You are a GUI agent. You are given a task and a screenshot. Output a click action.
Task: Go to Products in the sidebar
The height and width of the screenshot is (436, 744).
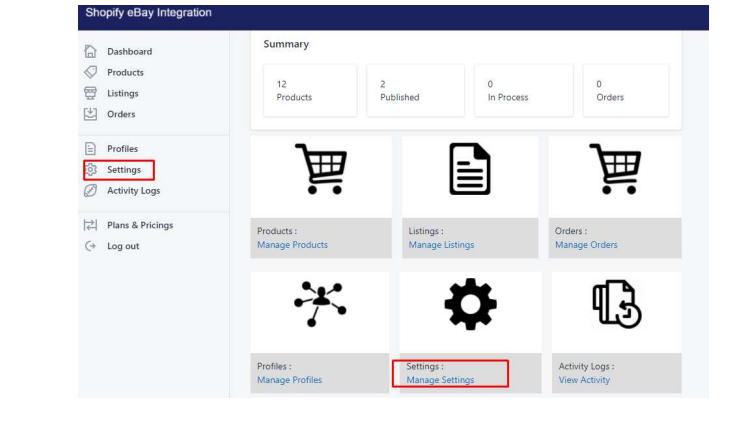[125, 72]
